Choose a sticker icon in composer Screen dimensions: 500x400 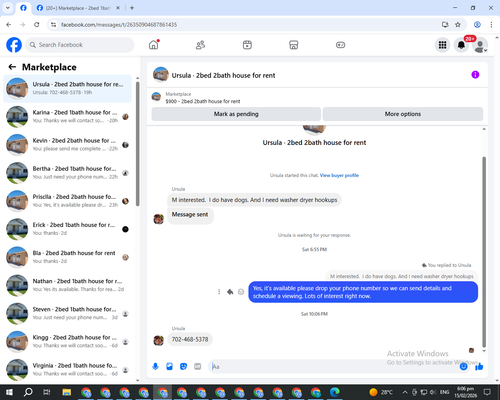183,367
